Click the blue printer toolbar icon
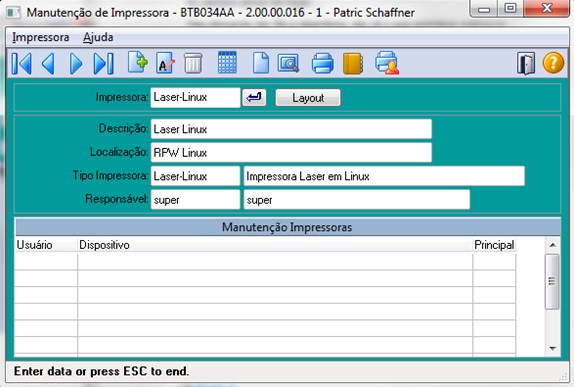The width and height of the screenshot is (574, 387). (323, 63)
